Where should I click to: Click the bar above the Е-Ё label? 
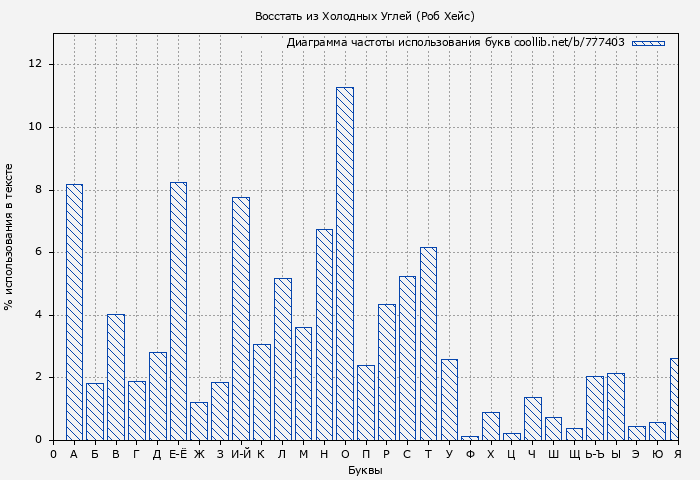pos(178,311)
